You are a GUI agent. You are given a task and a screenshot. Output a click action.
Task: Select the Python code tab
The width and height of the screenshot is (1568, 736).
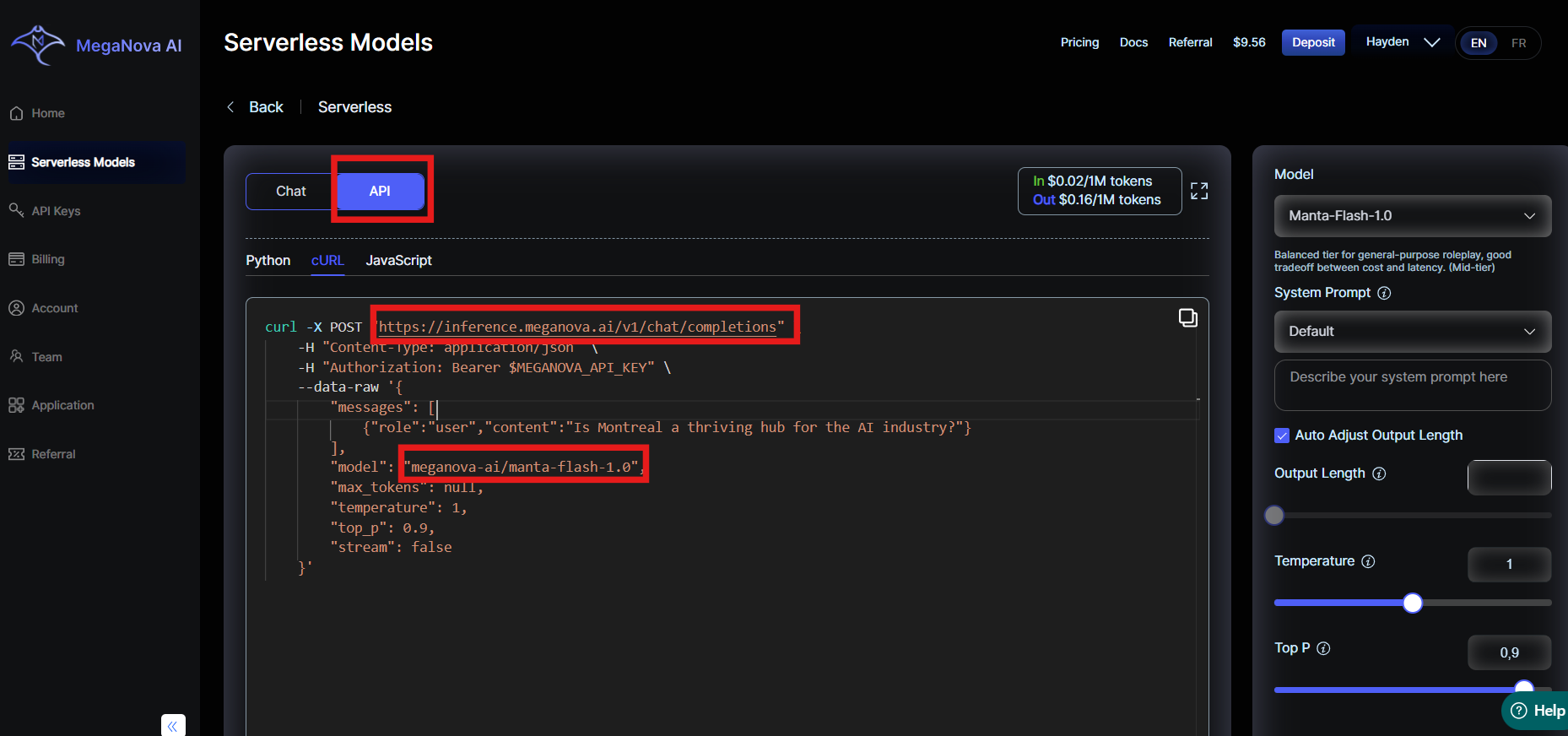coord(268,261)
